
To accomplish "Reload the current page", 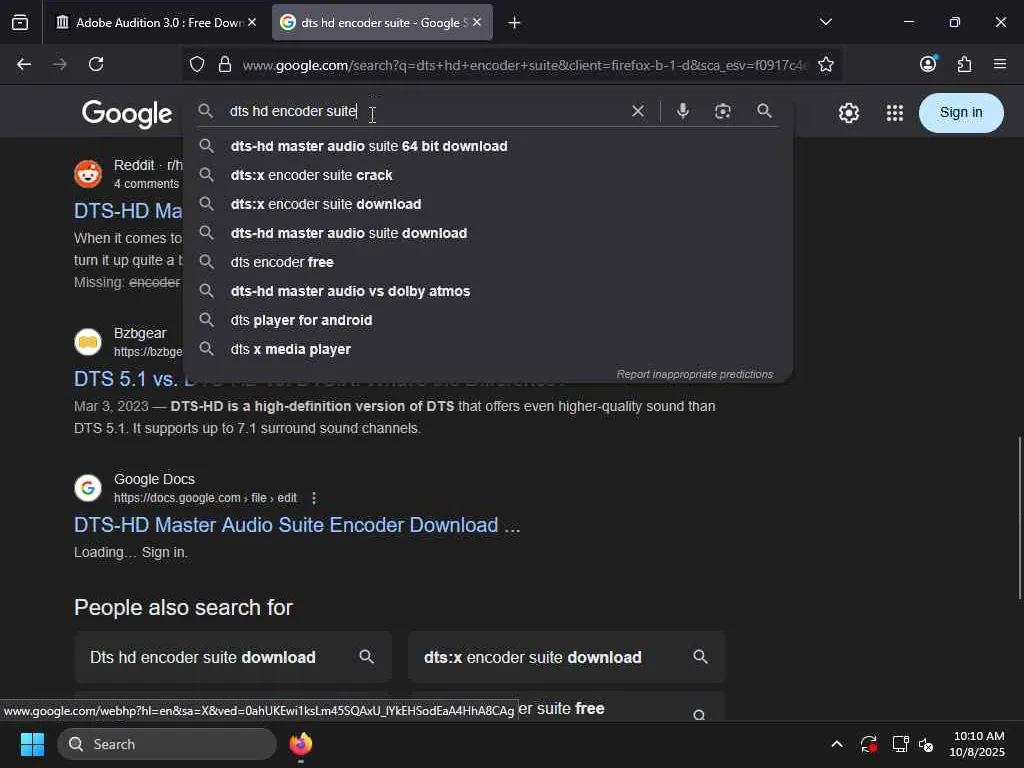I will (x=96, y=64).
